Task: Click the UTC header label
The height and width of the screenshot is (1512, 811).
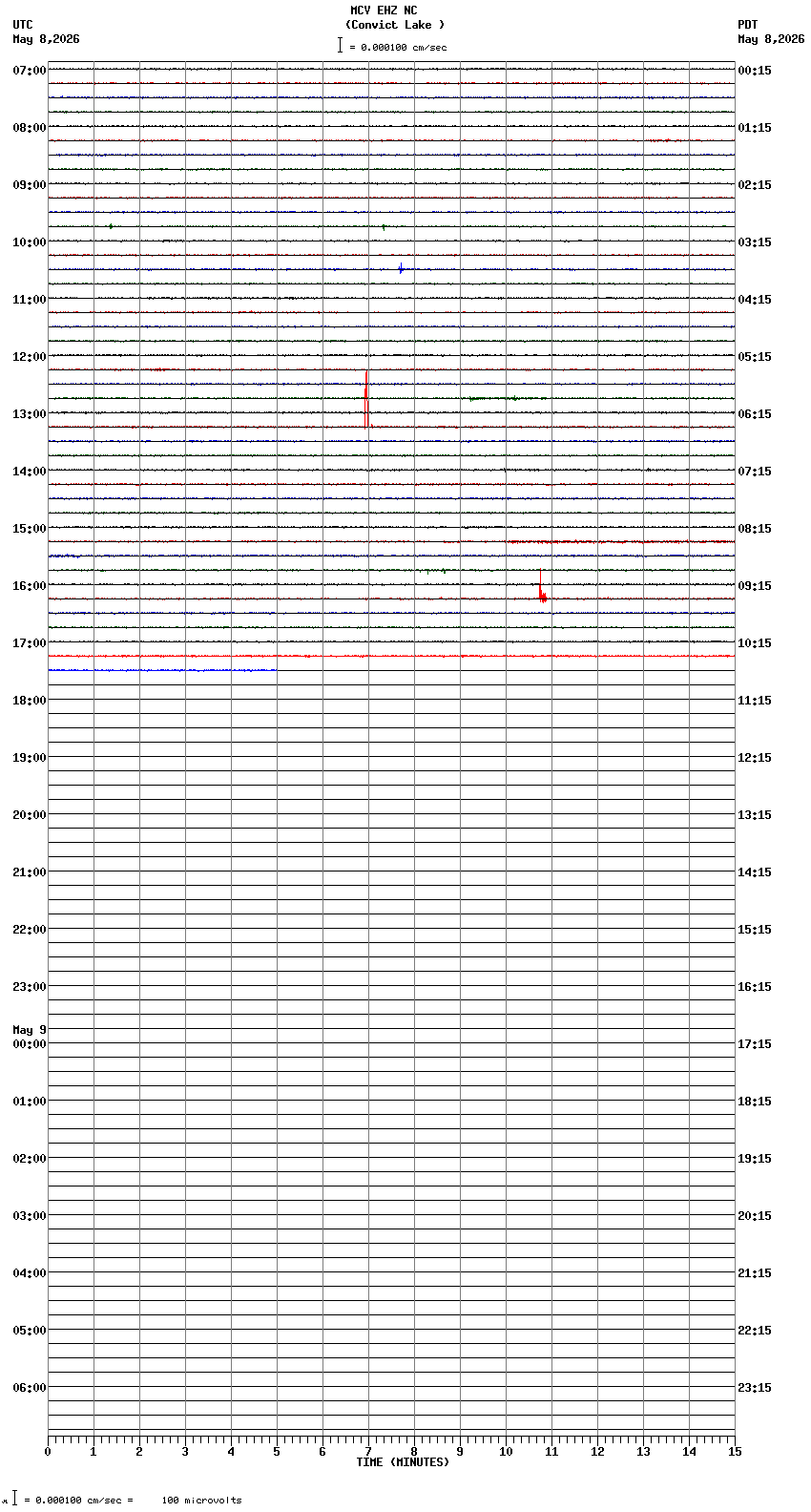Action: (x=23, y=25)
